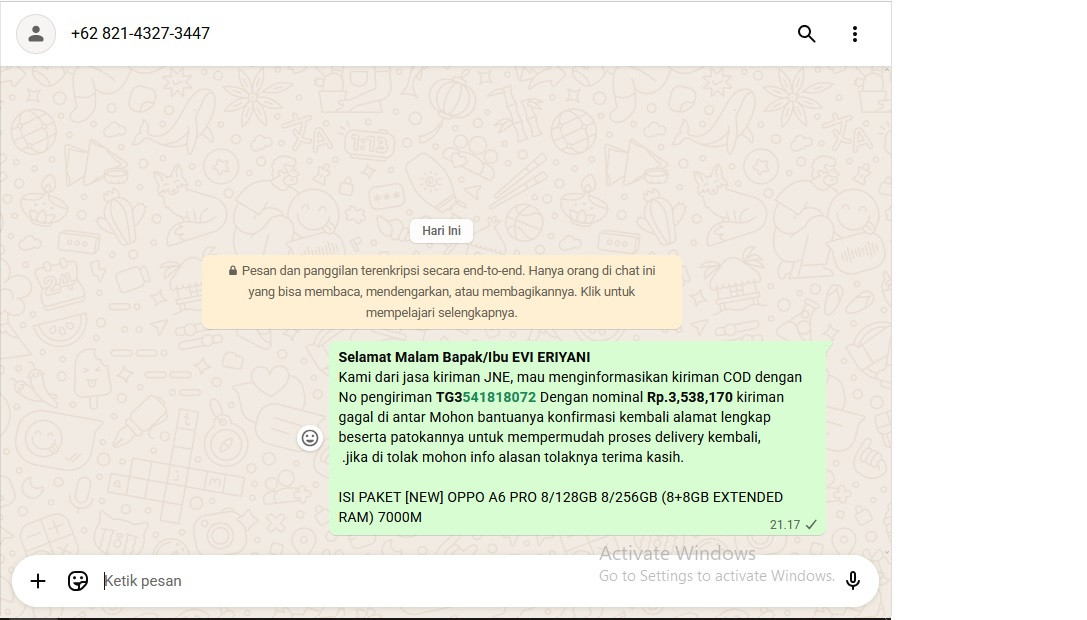Viewport: 1087px width, 620px height.
Task: Click tracking number 541818072 link
Action: (499, 397)
